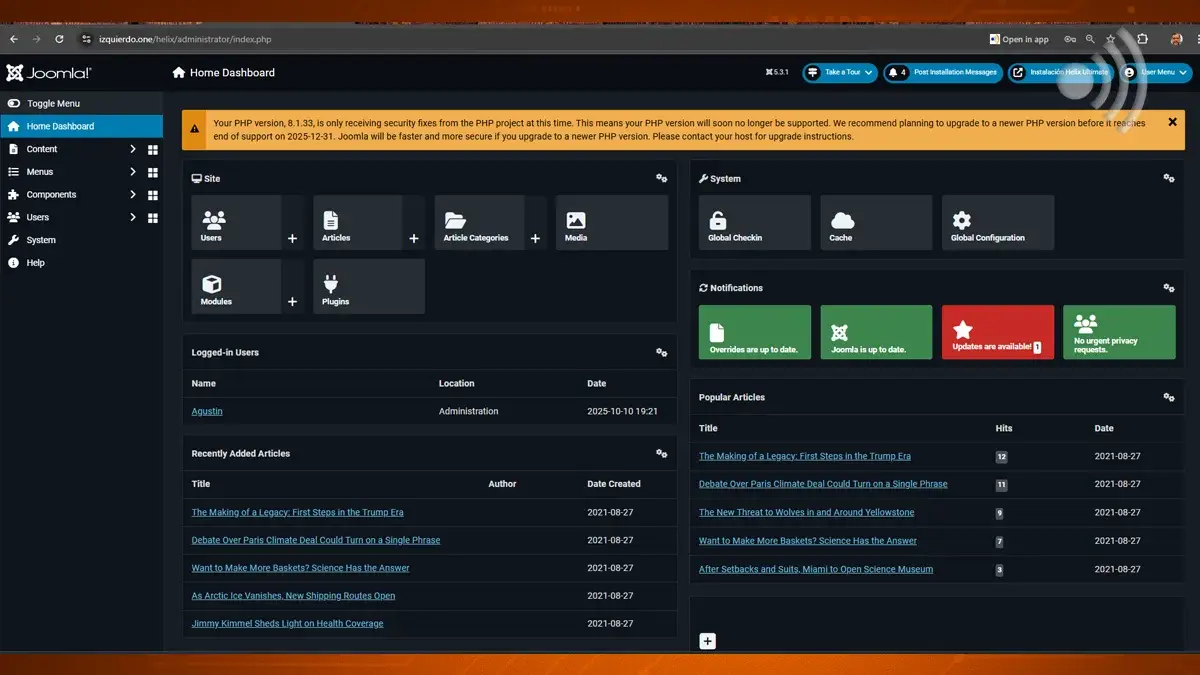The height and width of the screenshot is (675, 1200).
Task: Expand the Content section in the sidebar
Action: (40, 148)
